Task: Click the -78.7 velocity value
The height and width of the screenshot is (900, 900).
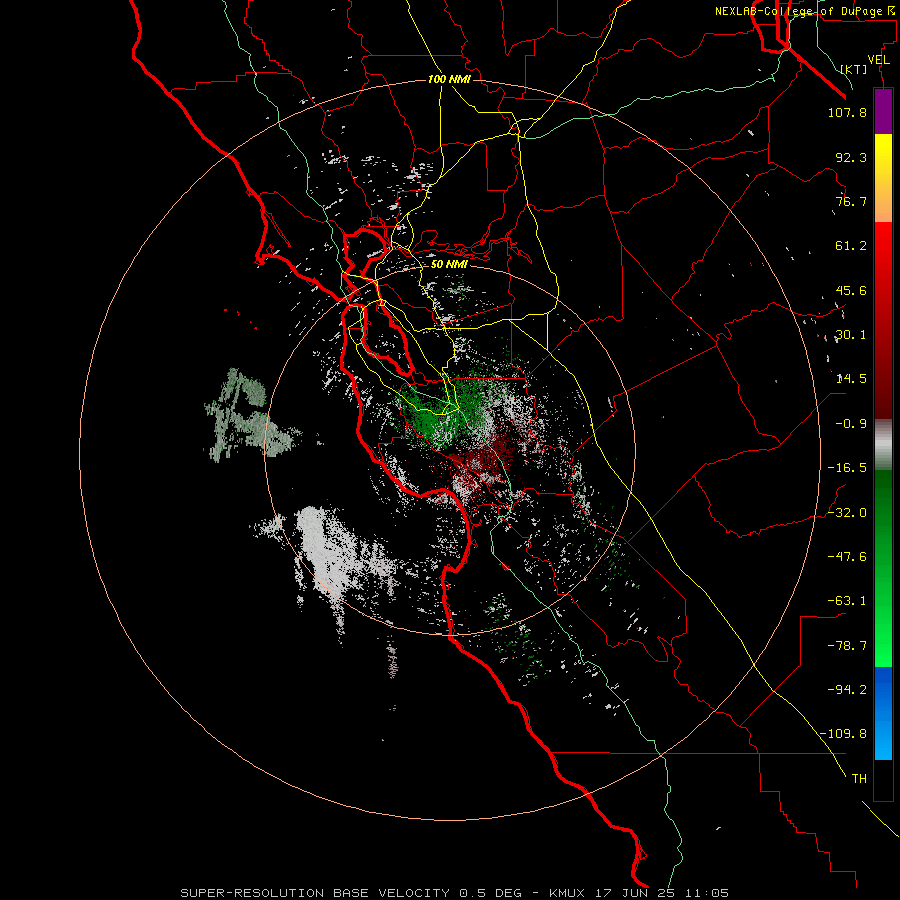Action: tap(847, 646)
